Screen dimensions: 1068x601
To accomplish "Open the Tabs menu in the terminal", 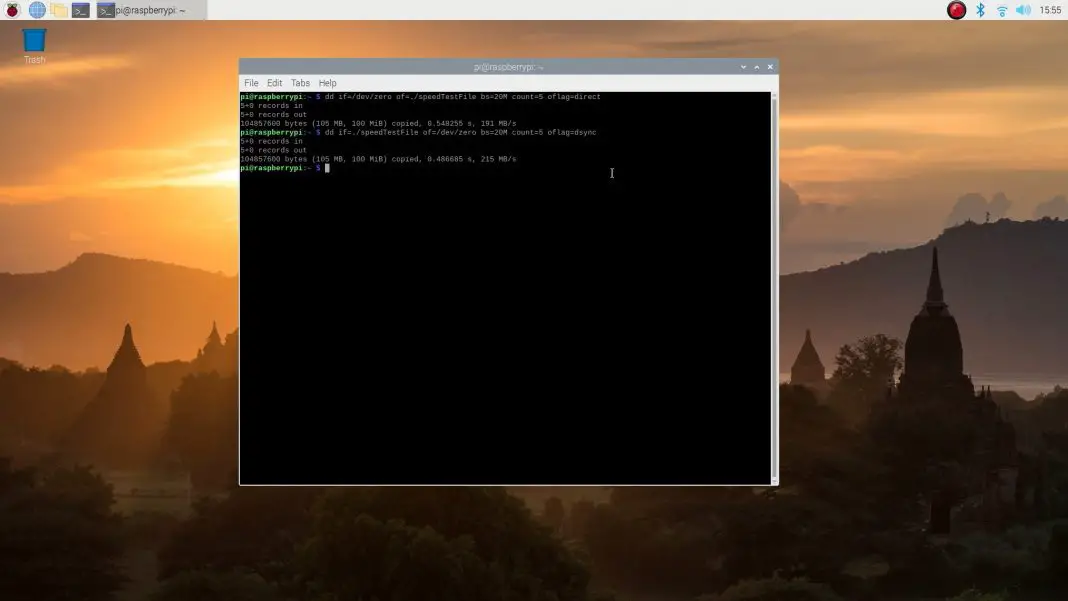I will (300, 82).
